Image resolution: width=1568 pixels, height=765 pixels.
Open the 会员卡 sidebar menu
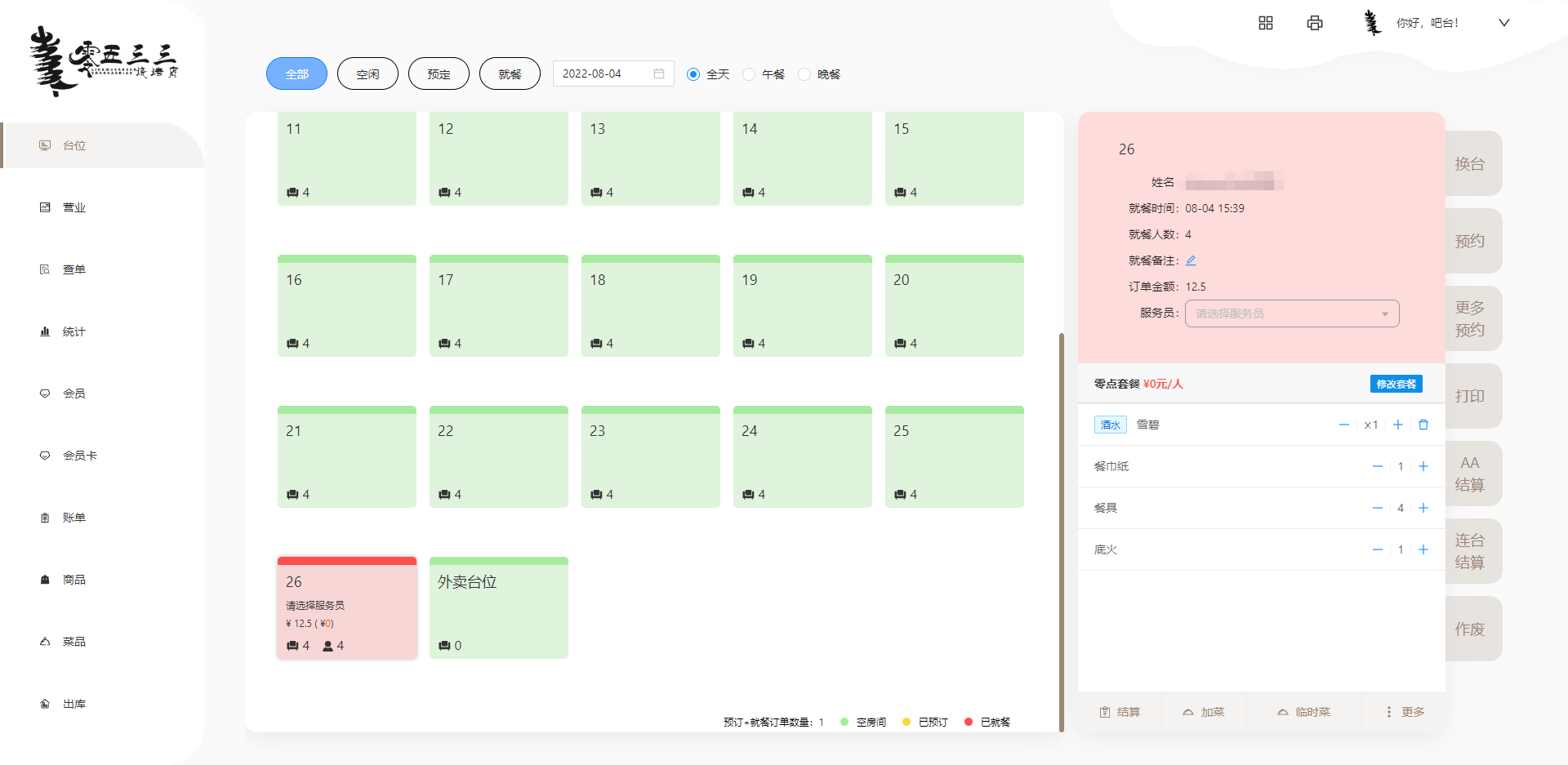(x=79, y=456)
